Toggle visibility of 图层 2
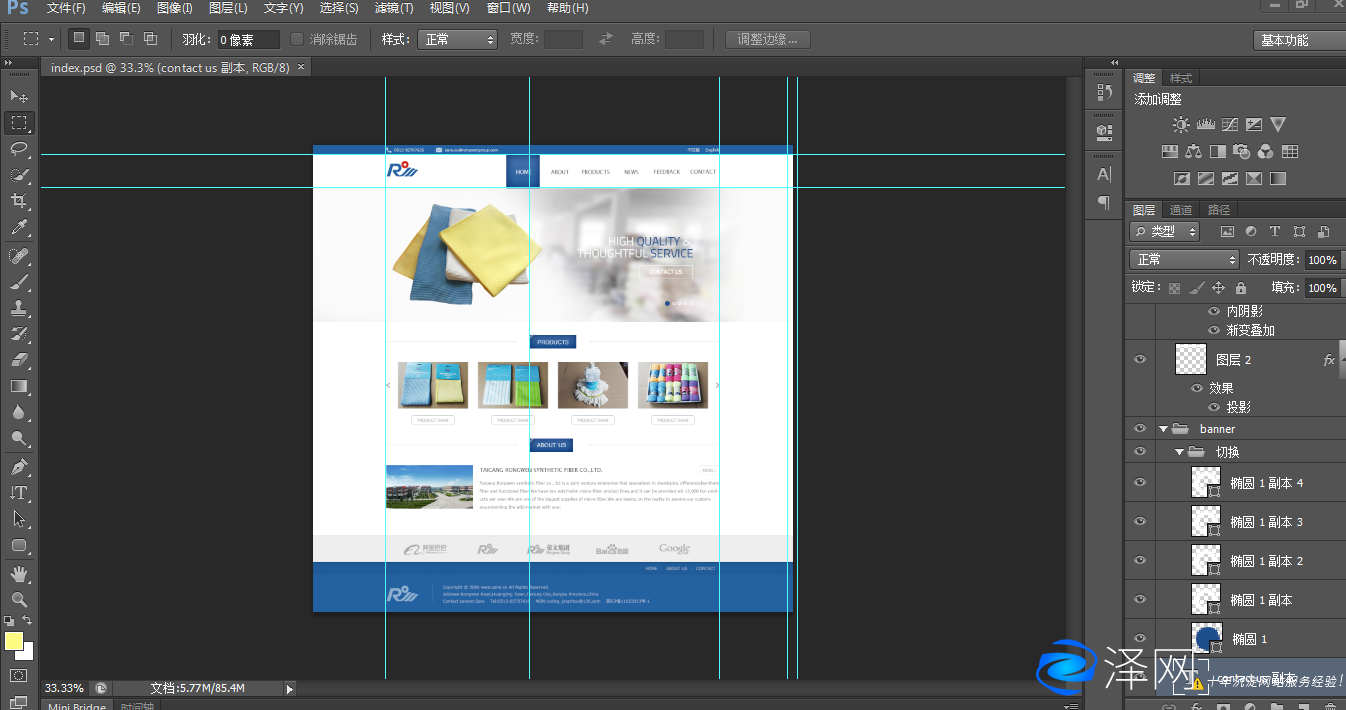The width and height of the screenshot is (1346, 710). pos(1140,359)
